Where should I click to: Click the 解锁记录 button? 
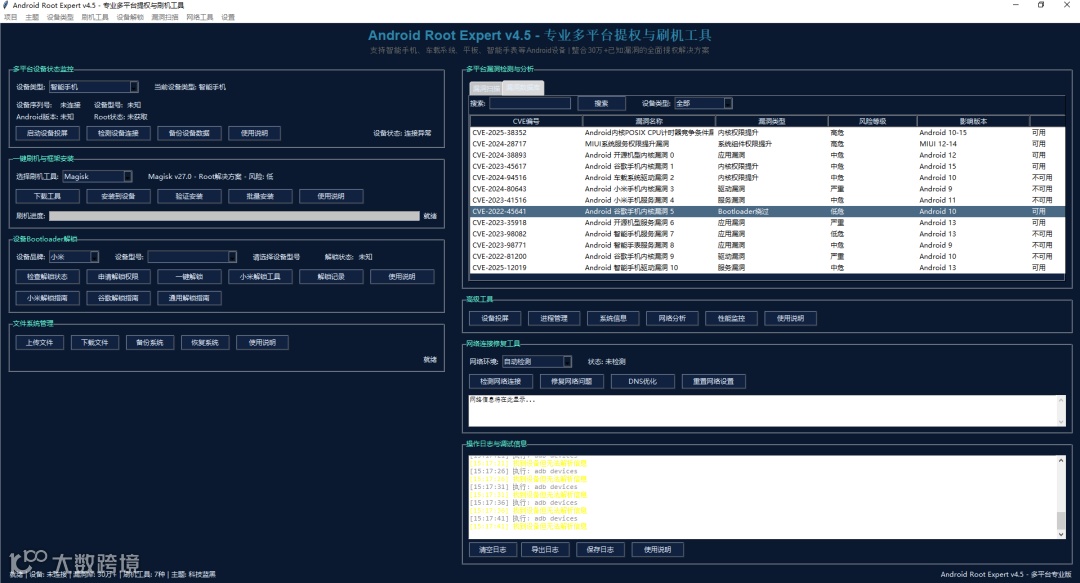click(x=331, y=277)
